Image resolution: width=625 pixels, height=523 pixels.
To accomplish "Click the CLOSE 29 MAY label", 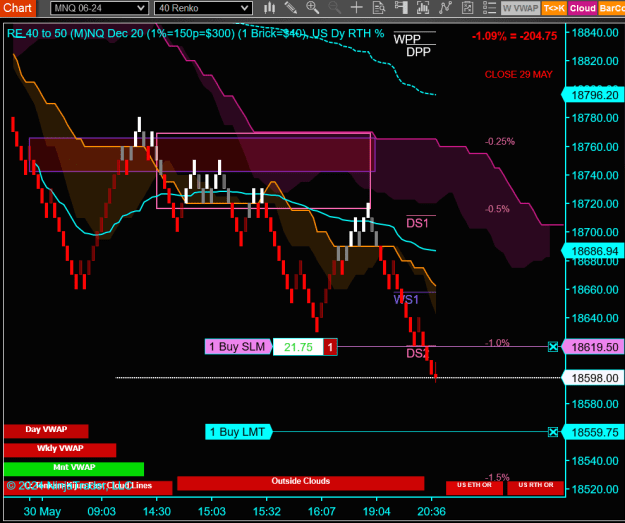I will coord(519,75).
